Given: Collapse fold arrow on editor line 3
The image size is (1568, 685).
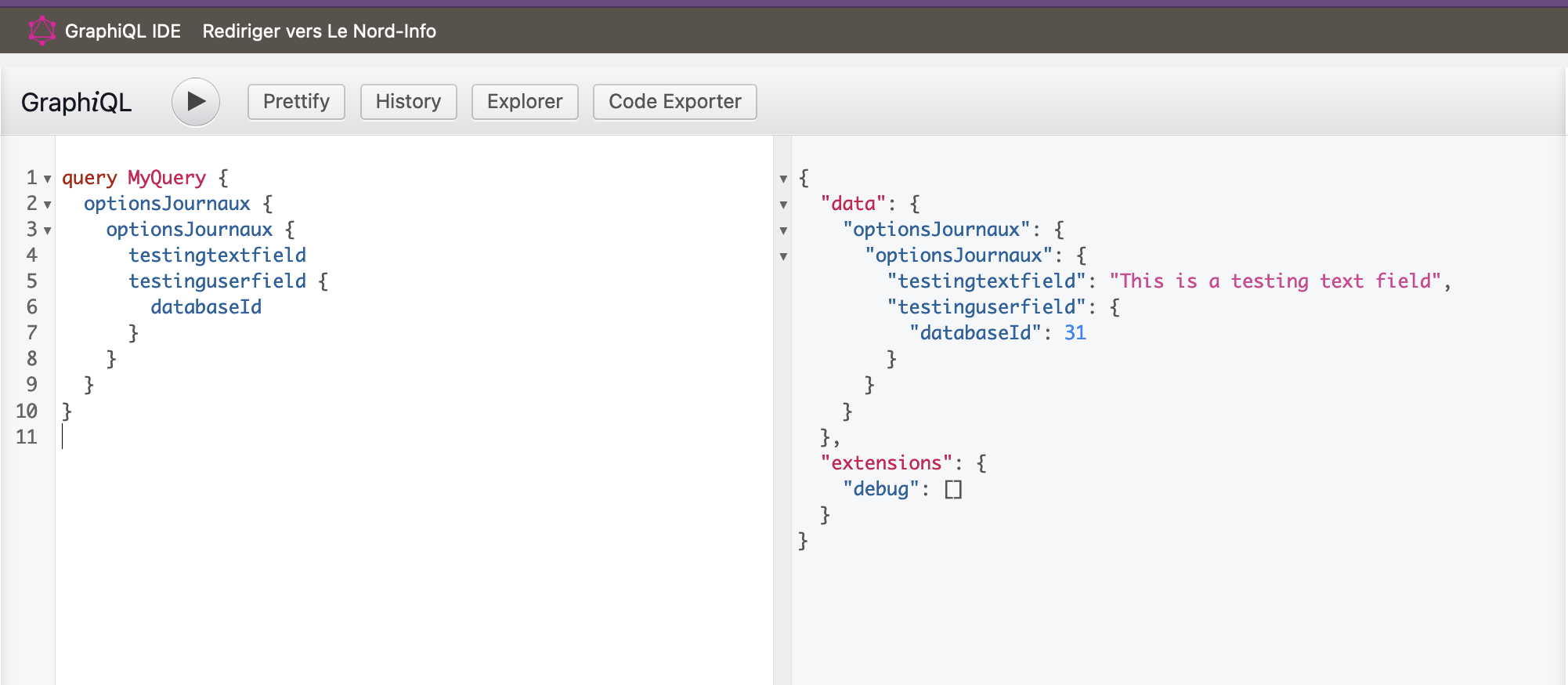Looking at the screenshot, I should [x=48, y=231].
